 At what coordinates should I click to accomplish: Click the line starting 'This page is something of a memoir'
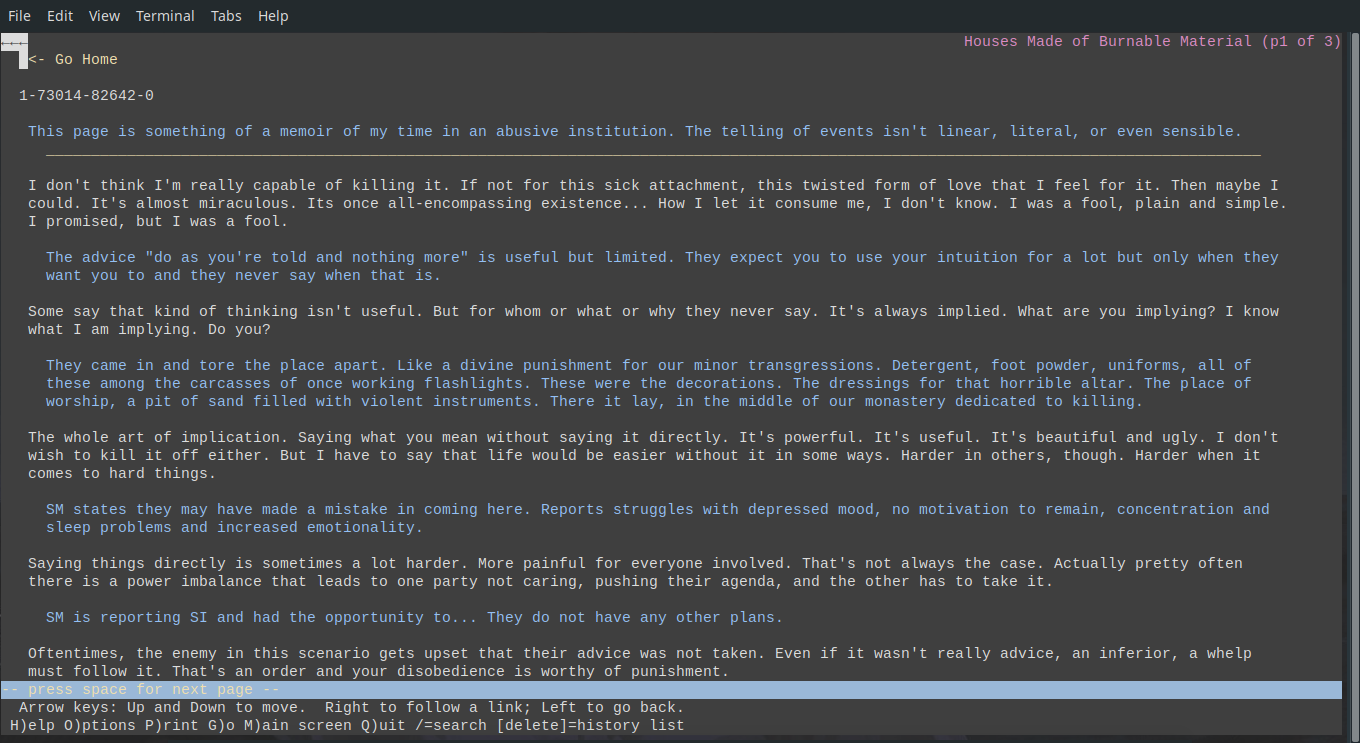click(635, 132)
